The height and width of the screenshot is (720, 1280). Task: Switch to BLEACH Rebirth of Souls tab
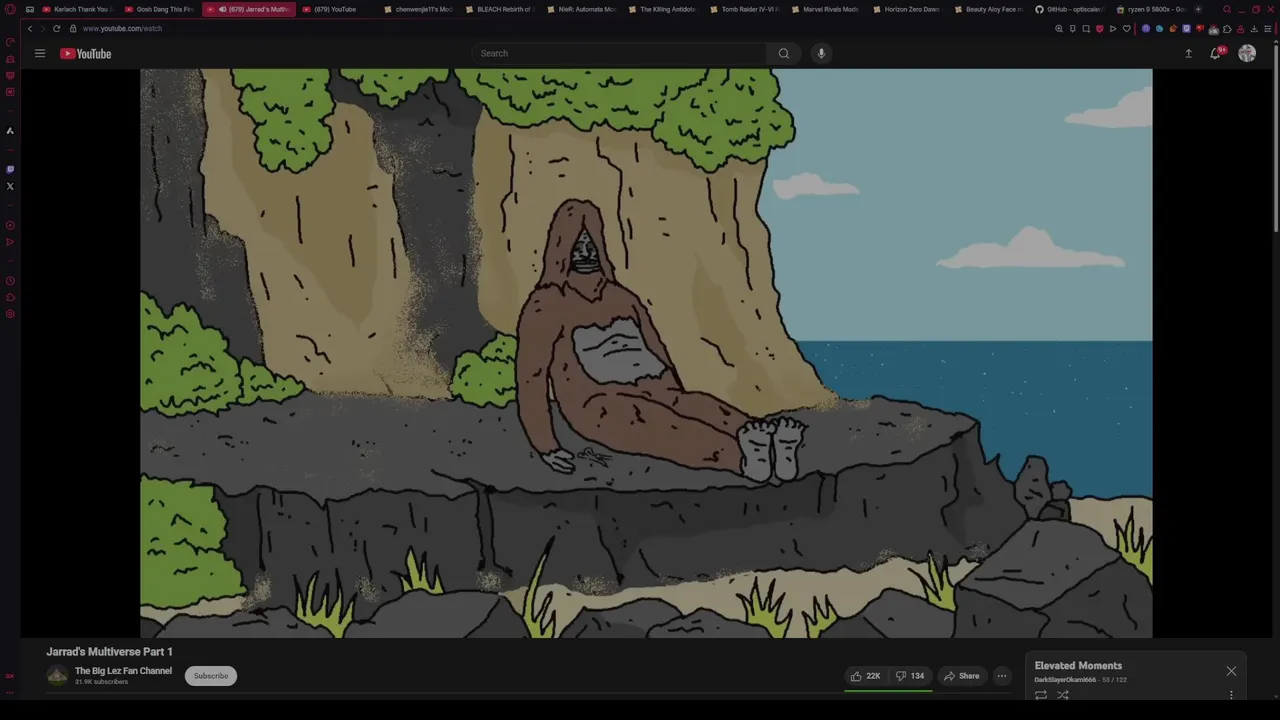click(x=500, y=9)
